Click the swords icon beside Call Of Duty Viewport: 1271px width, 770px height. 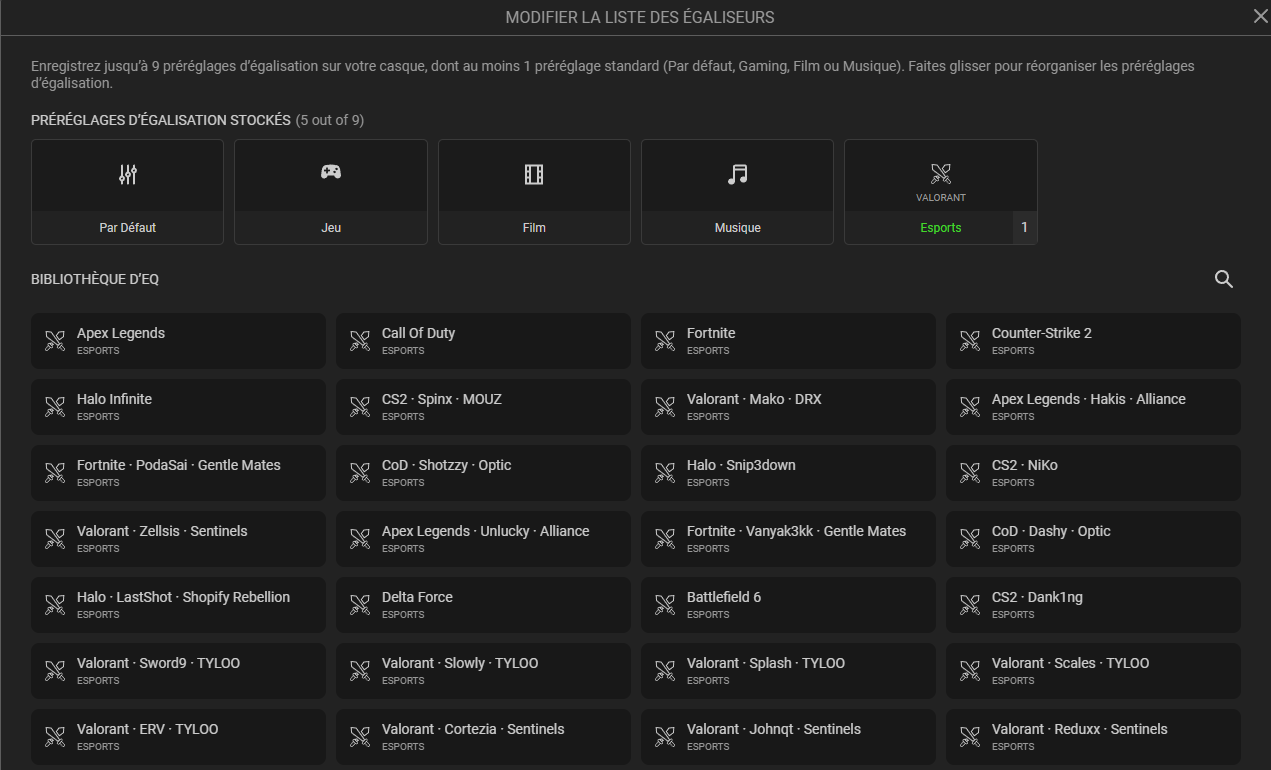360,341
